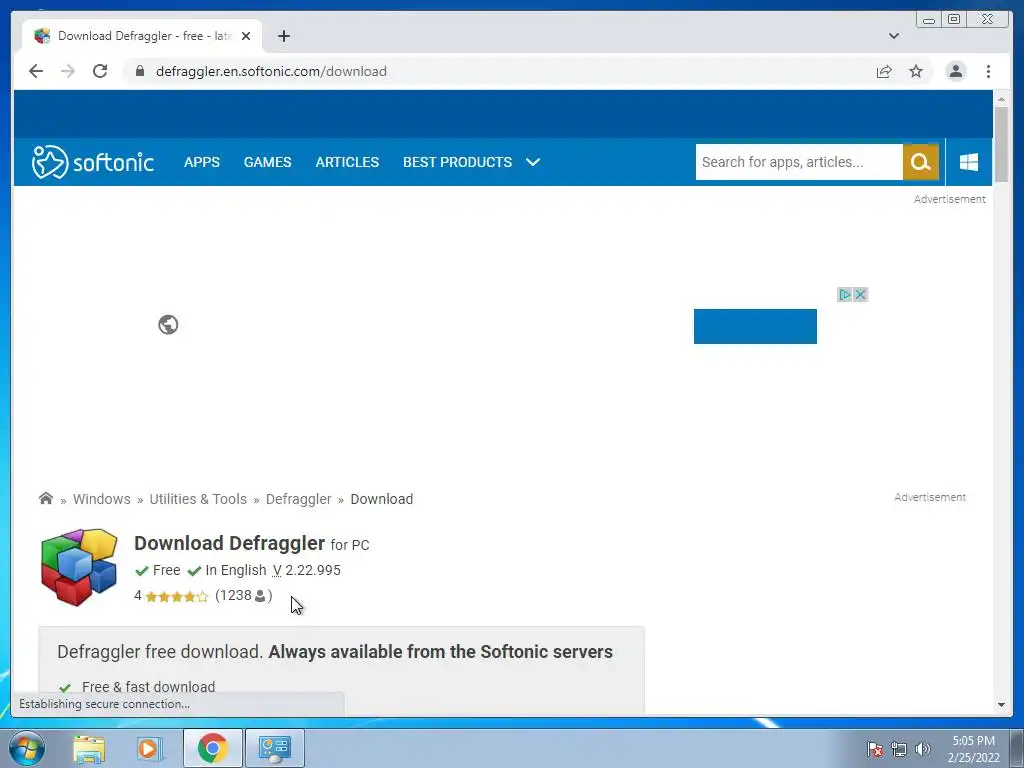1024x768 pixels.
Task: Close the advertisement with X
Action: tap(860, 295)
